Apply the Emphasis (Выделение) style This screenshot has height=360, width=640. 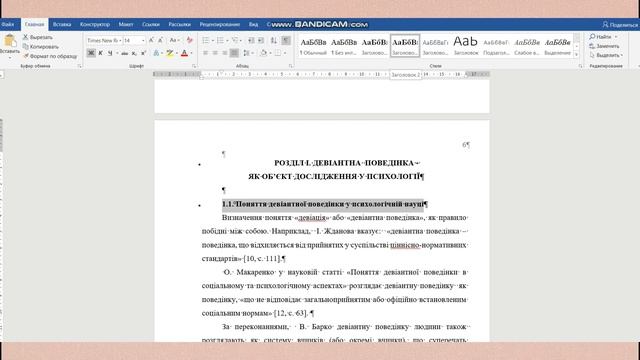pos(557,46)
